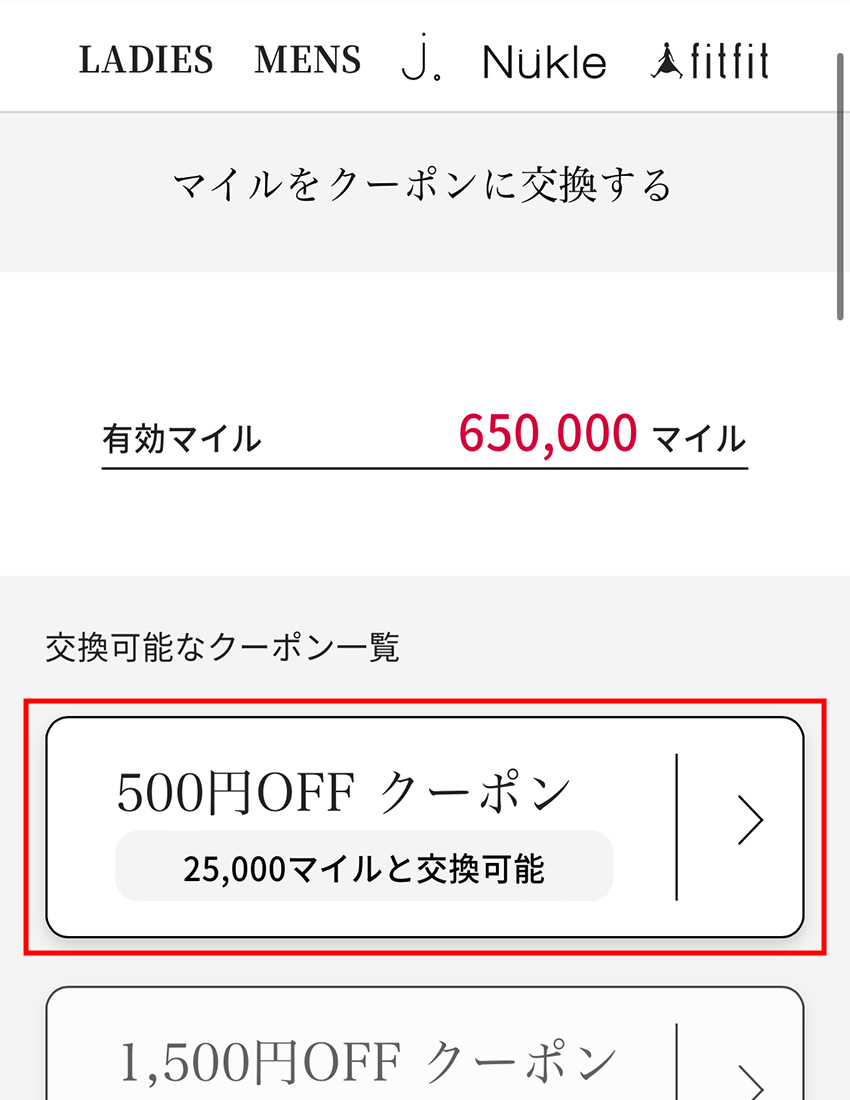Click the 有効マイル label
This screenshot has width=850, height=1100.
[x=182, y=439]
